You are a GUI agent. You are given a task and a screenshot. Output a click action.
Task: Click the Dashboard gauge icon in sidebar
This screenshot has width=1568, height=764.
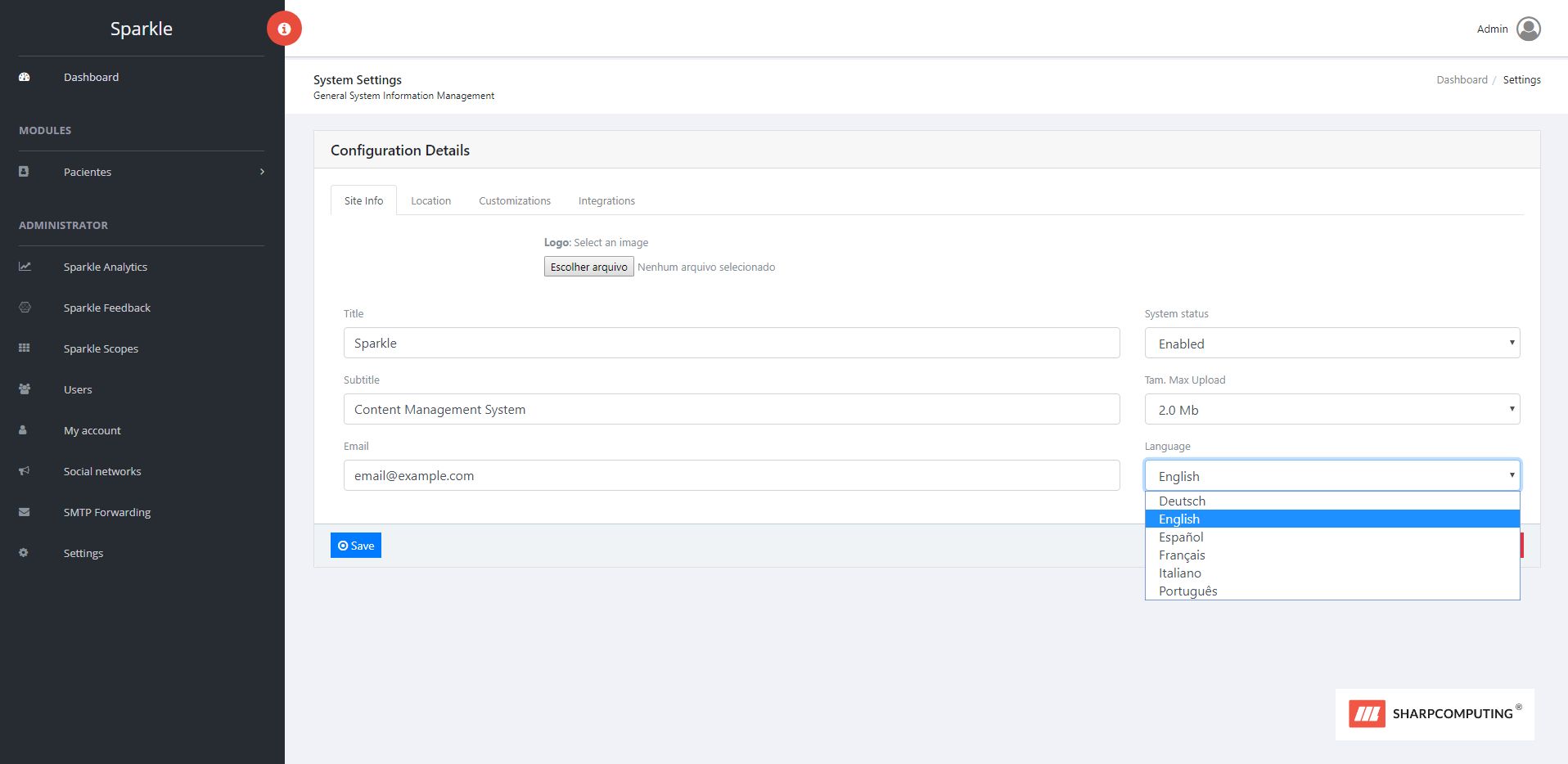pos(25,77)
